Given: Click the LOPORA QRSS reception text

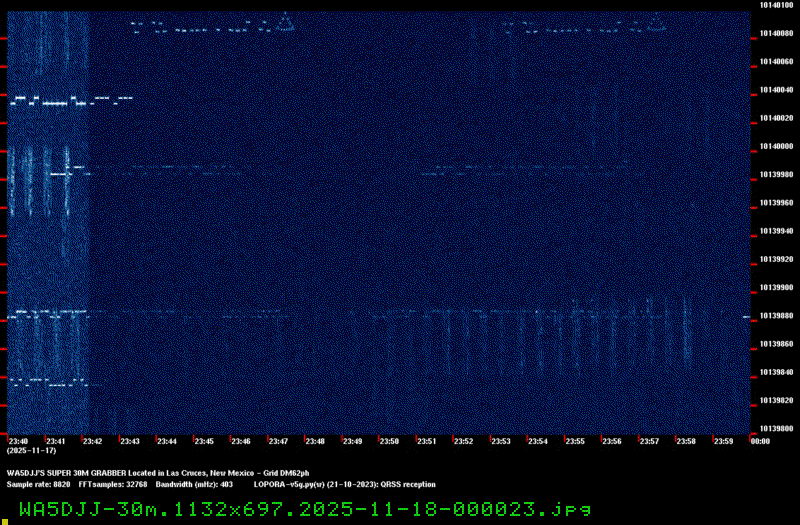Looking at the screenshot, I should [345, 484].
